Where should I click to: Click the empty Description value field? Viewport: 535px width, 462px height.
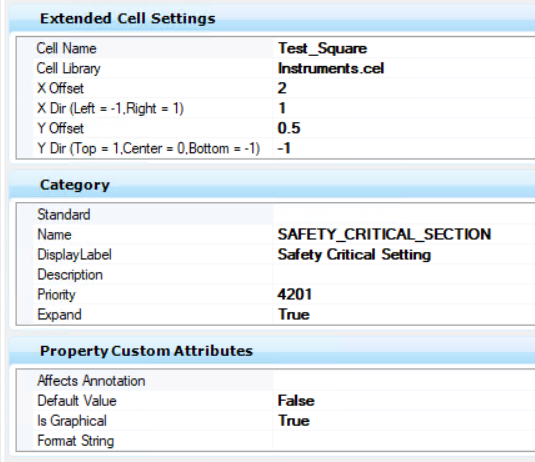404,274
